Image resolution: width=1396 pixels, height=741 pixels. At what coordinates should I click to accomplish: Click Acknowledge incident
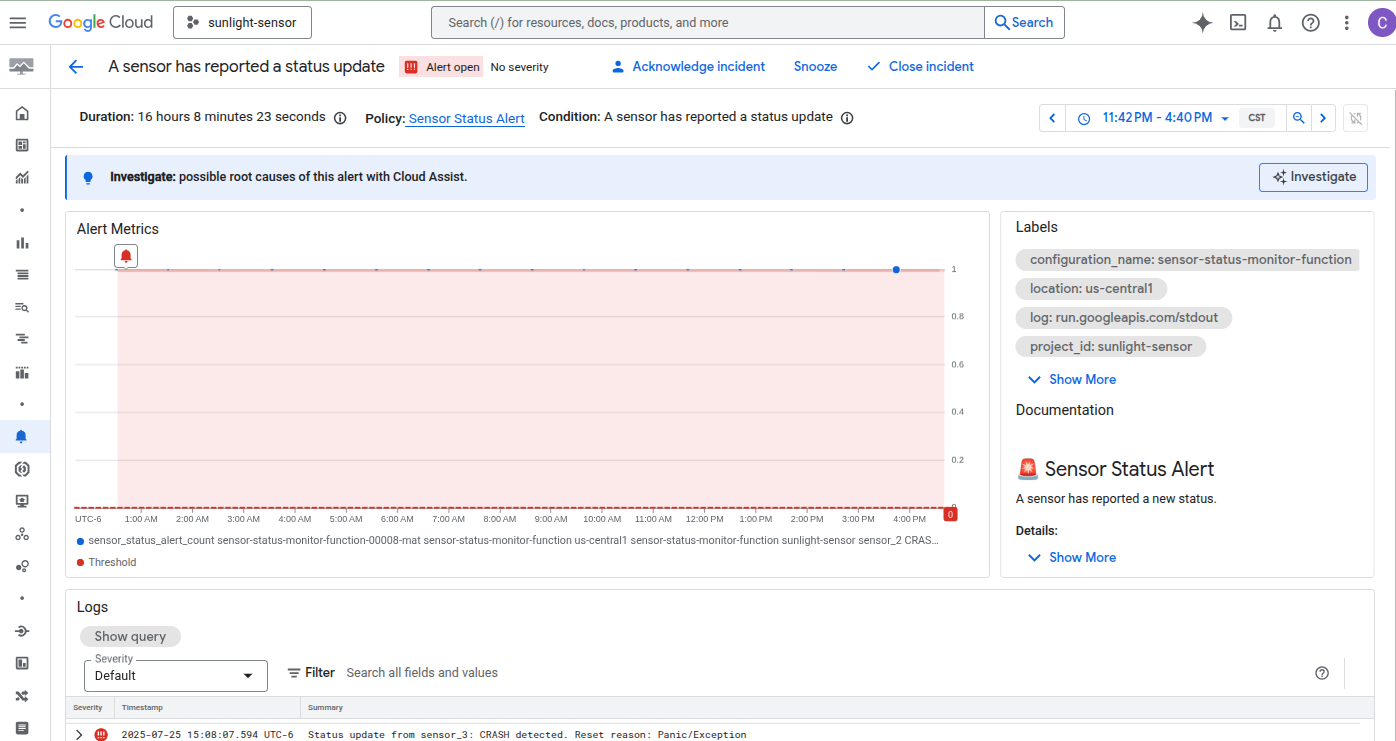(x=688, y=67)
